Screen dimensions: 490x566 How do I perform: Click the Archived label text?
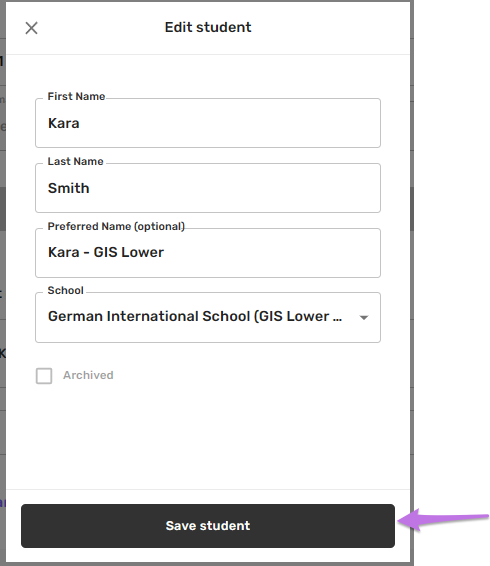click(x=88, y=375)
